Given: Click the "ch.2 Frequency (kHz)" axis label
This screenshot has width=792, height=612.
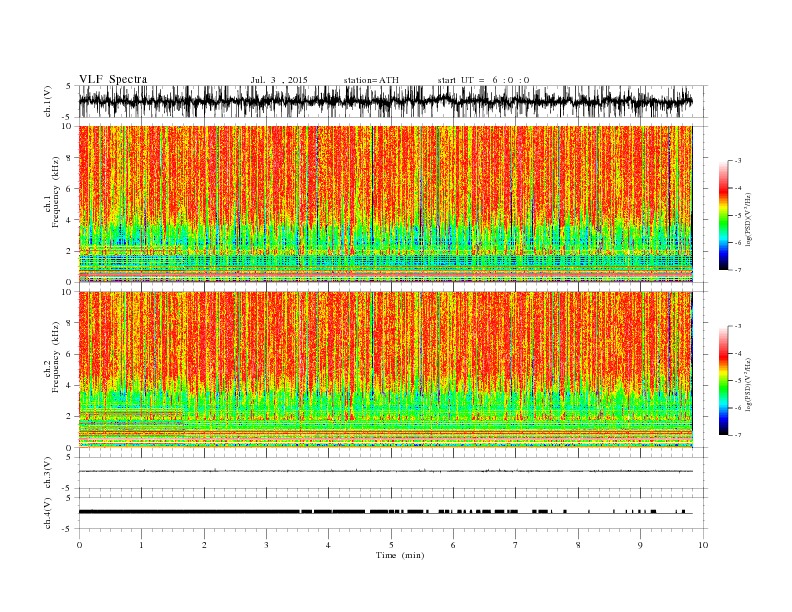Looking at the screenshot, I should [52, 358].
